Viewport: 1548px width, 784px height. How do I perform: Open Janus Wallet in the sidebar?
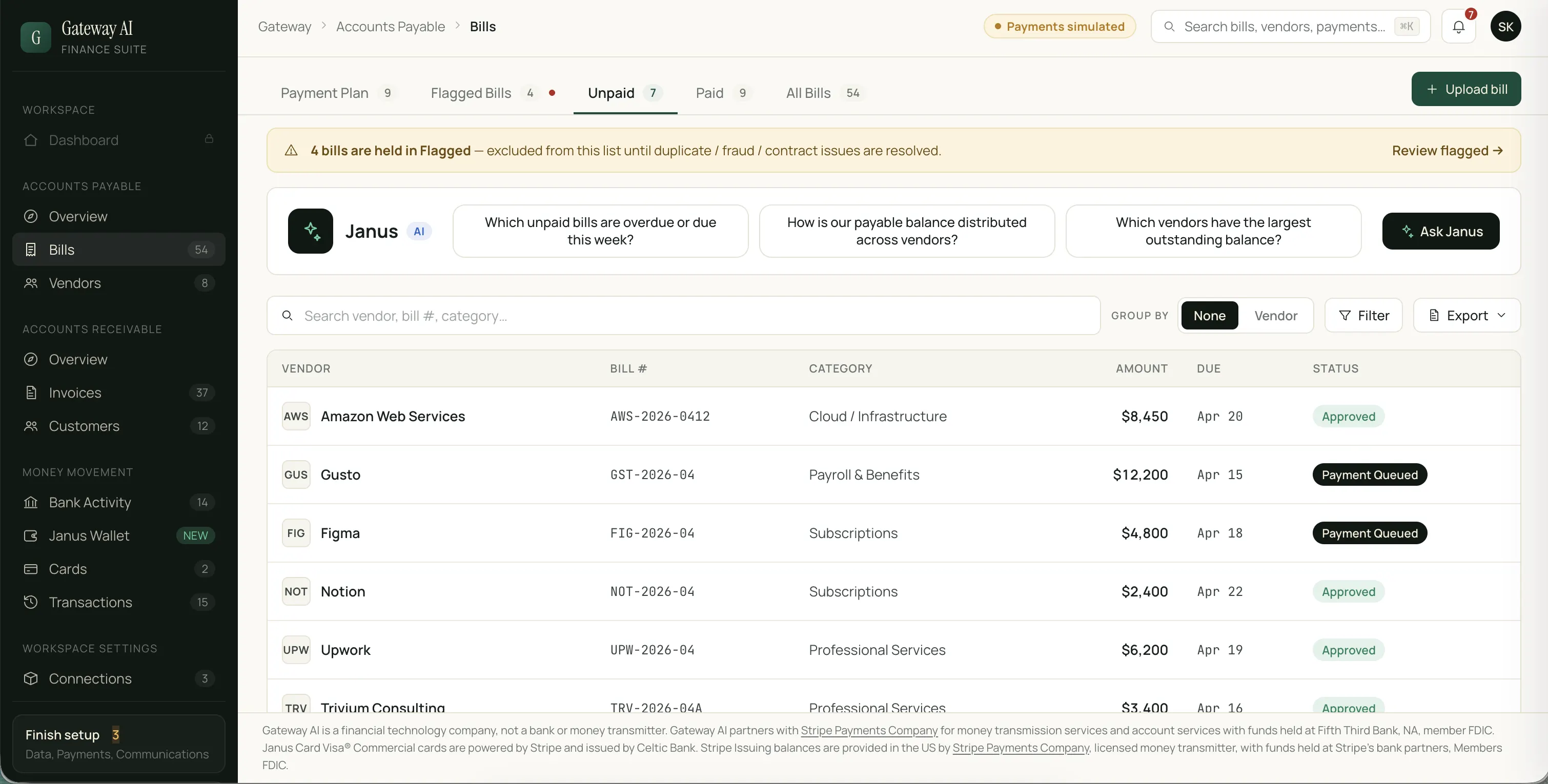(x=118, y=535)
